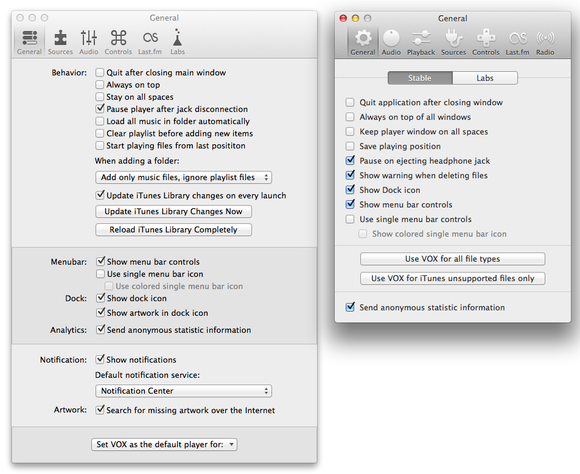Open Last.fm icon in right window

pos(517,42)
